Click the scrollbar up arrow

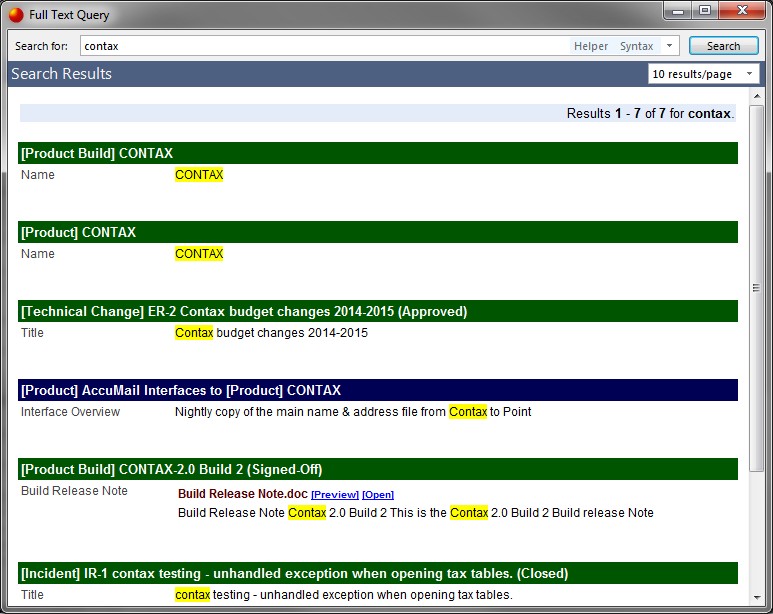(x=757, y=96)
